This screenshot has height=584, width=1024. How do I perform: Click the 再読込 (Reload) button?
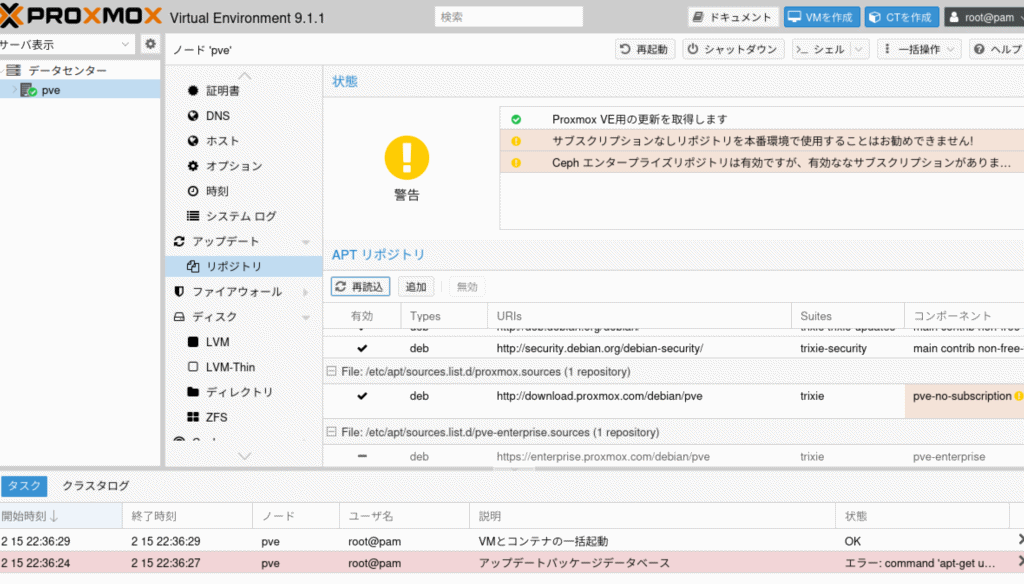(360, 287)
